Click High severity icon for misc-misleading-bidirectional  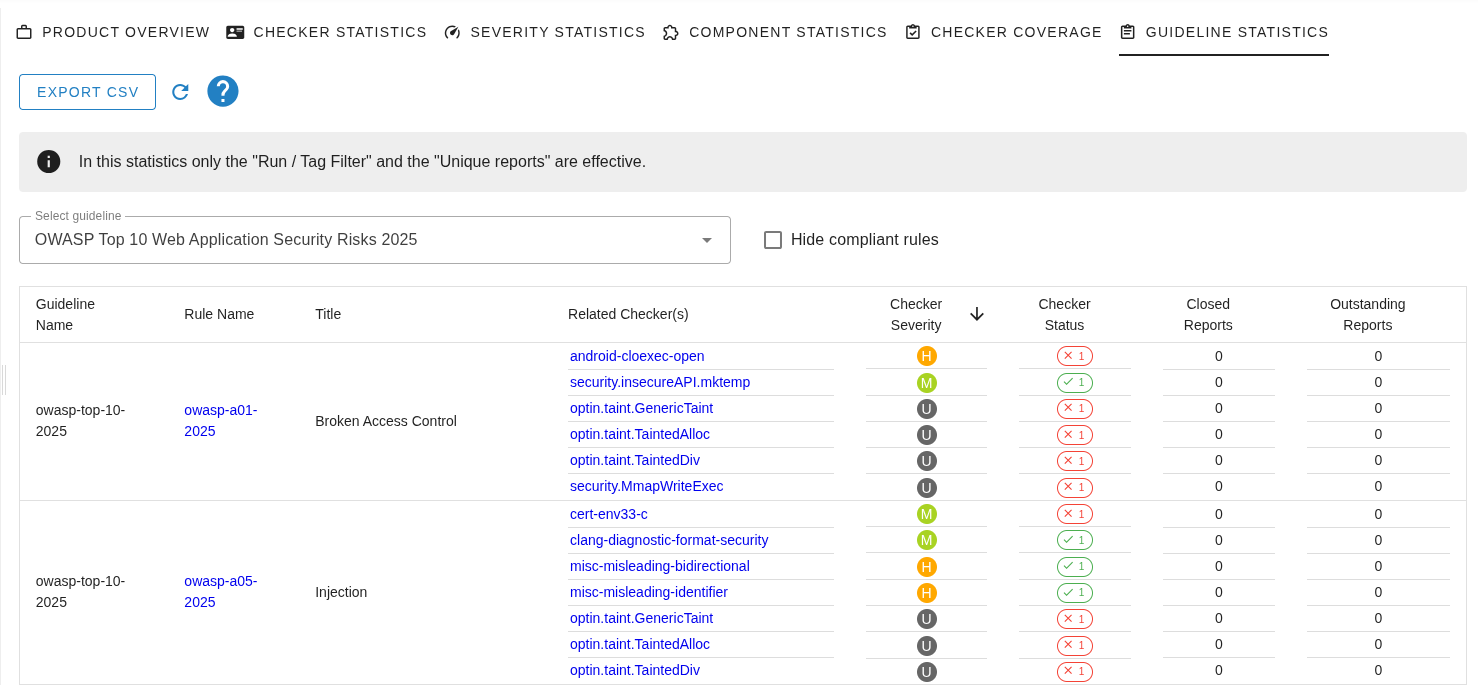[x=927, y=566]
